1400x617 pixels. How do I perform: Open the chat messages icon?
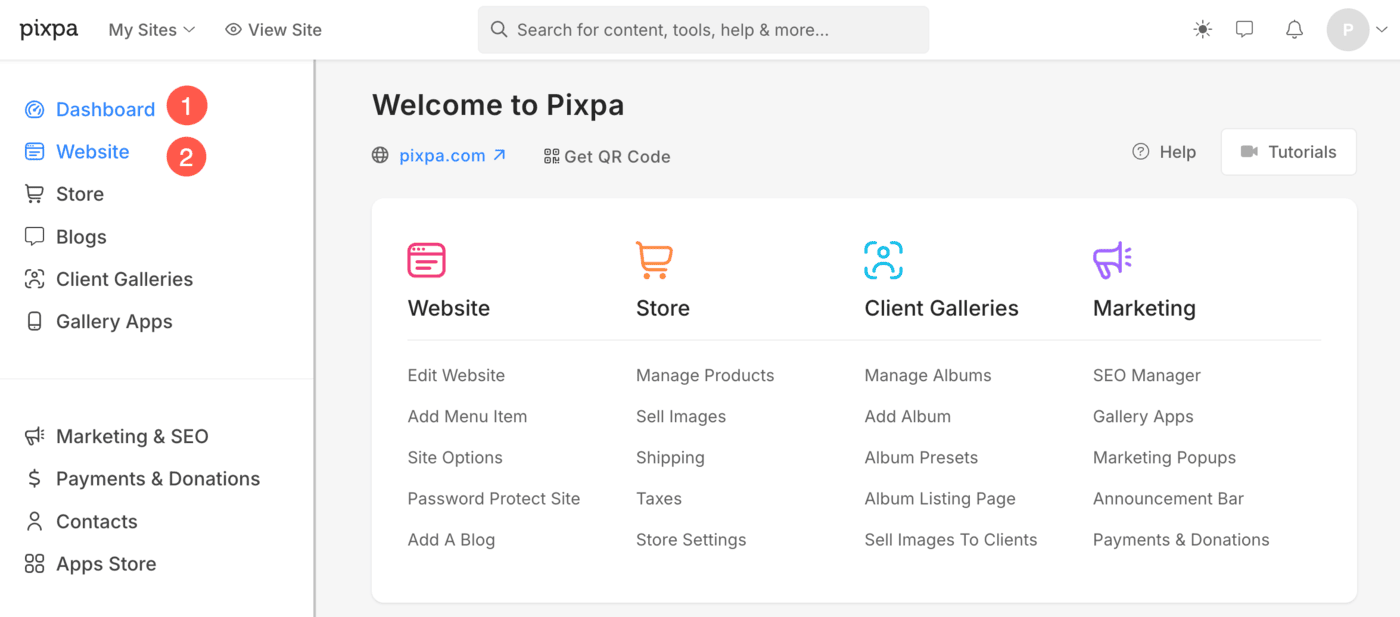pyautogui.click(x=1244, y=30)
